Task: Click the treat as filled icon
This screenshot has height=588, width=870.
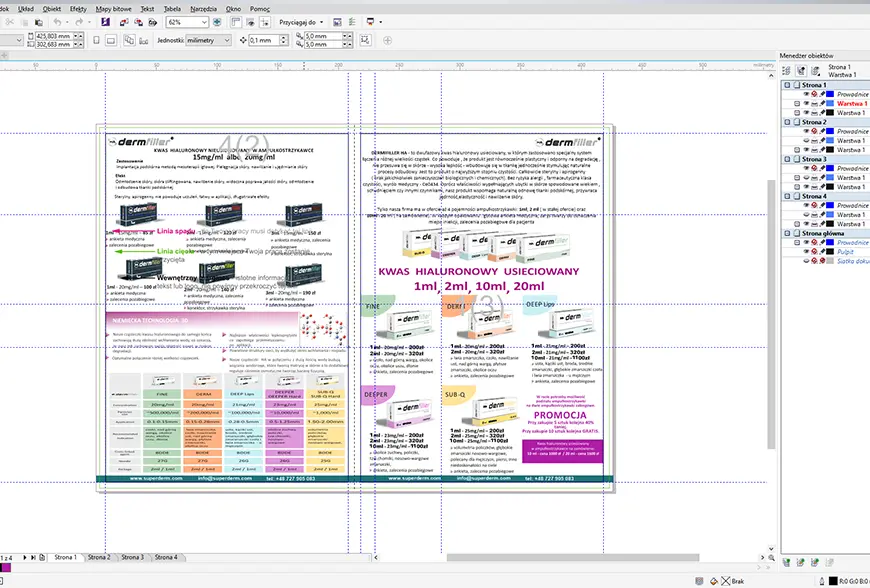Action: tap(365, 40)
